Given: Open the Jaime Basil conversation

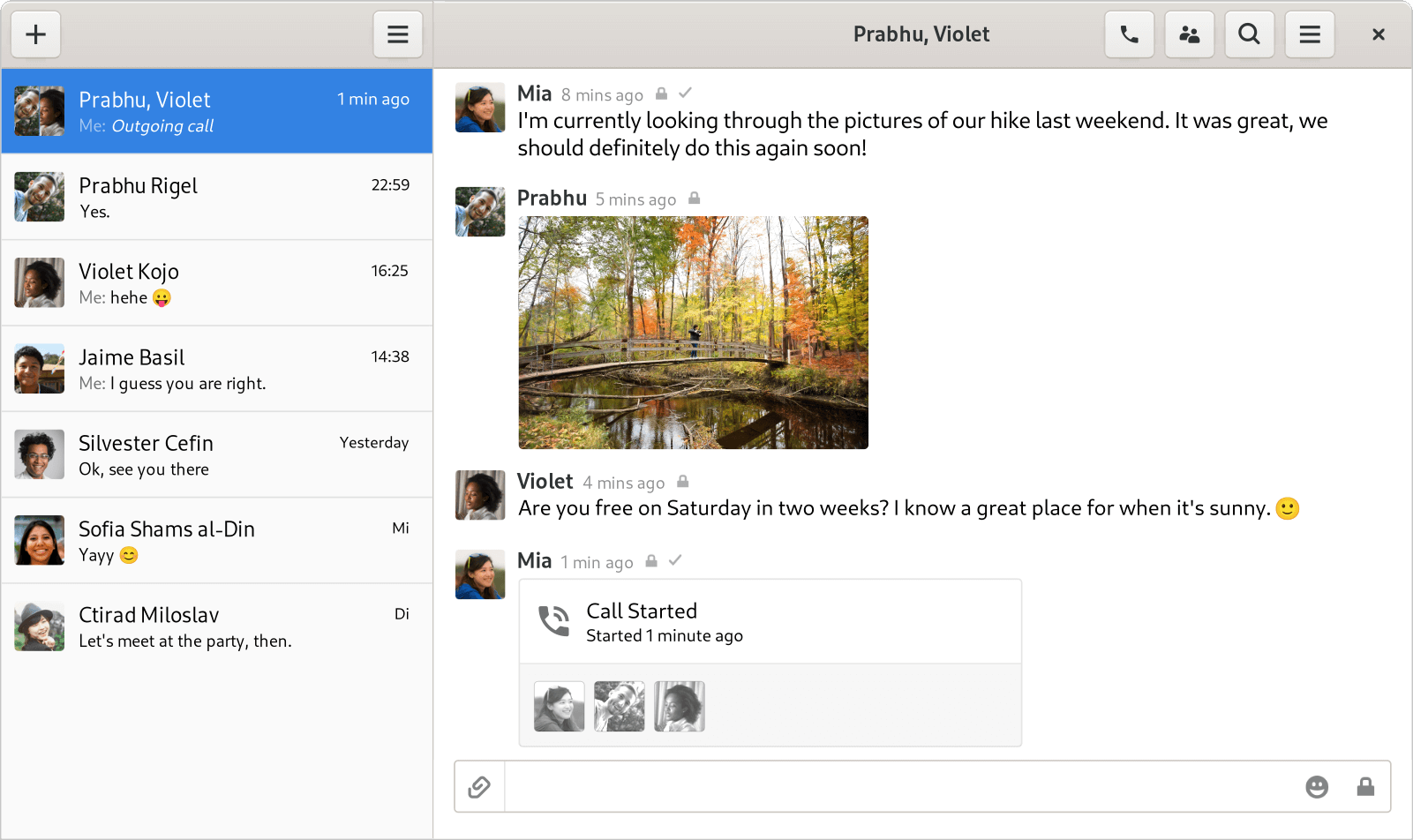Looking at the screenshot, I should (x=216, y=369).
